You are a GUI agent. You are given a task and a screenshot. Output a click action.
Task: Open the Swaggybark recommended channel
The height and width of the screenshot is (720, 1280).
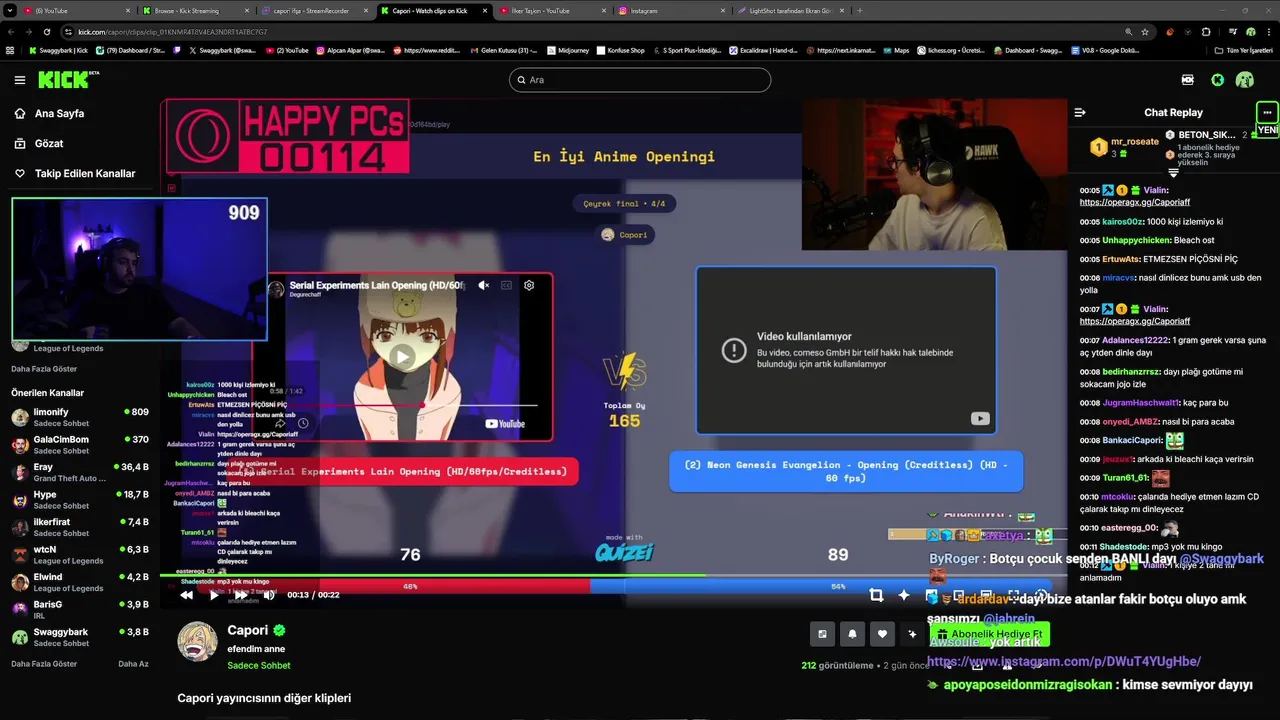tap(80, 637)
